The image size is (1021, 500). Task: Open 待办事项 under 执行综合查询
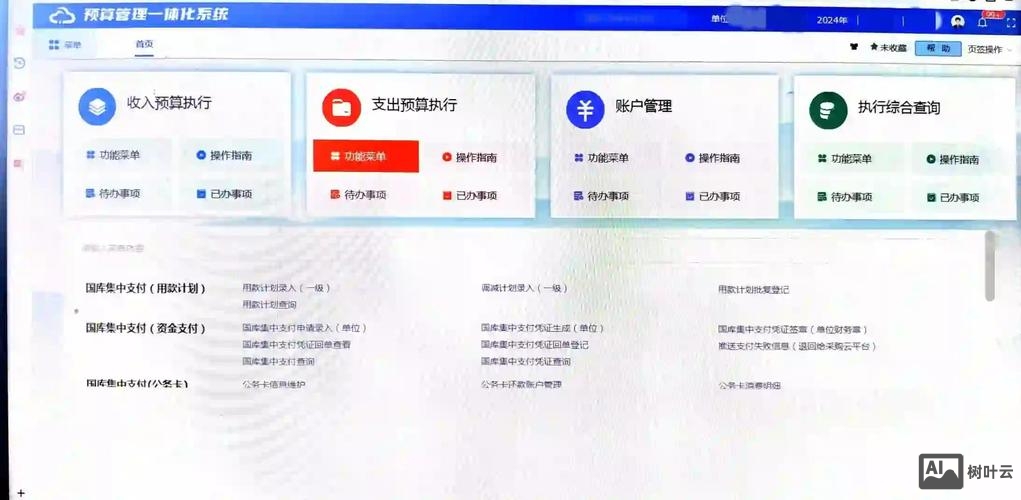pos(844,197)
